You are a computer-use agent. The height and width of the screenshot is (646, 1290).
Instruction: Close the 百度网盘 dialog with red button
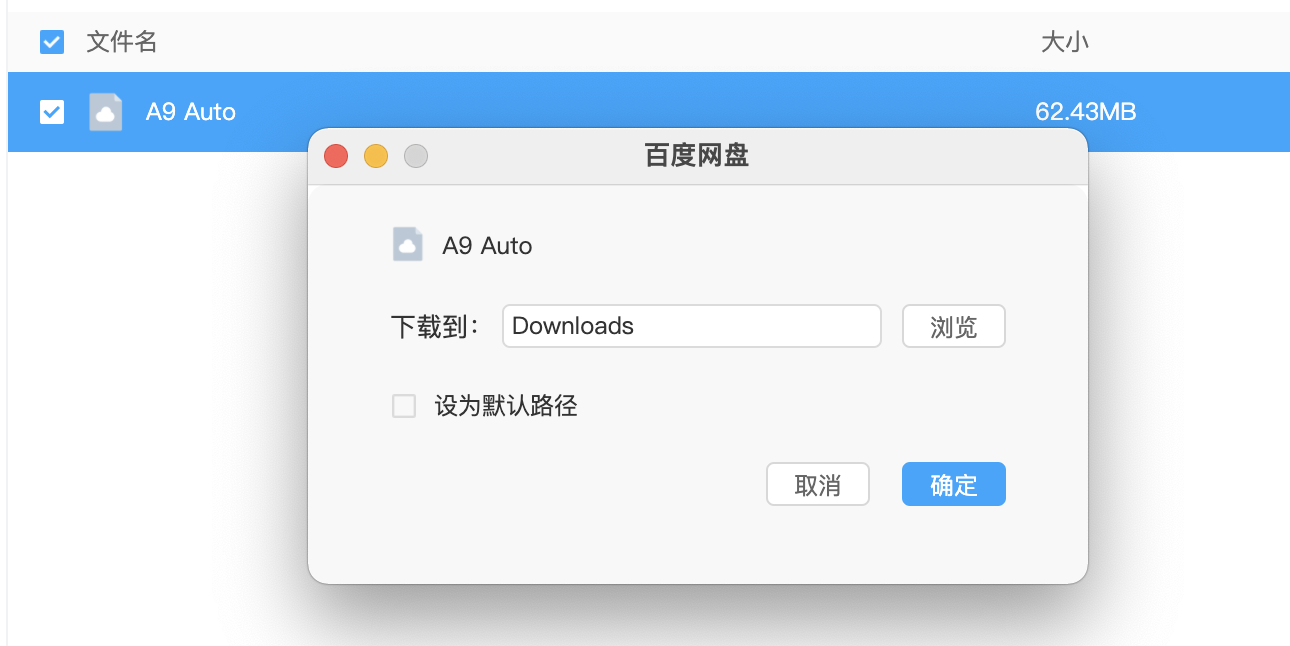pos(336,156)
